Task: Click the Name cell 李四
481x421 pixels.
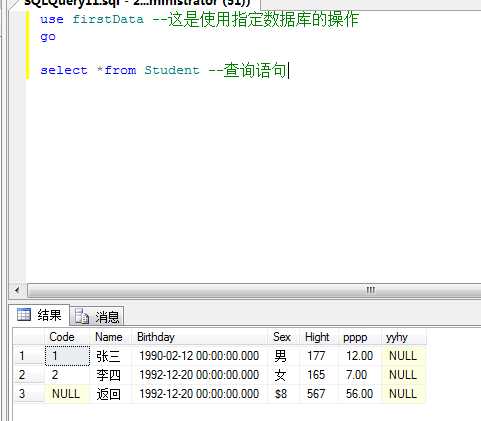Action: coord(111,375)
